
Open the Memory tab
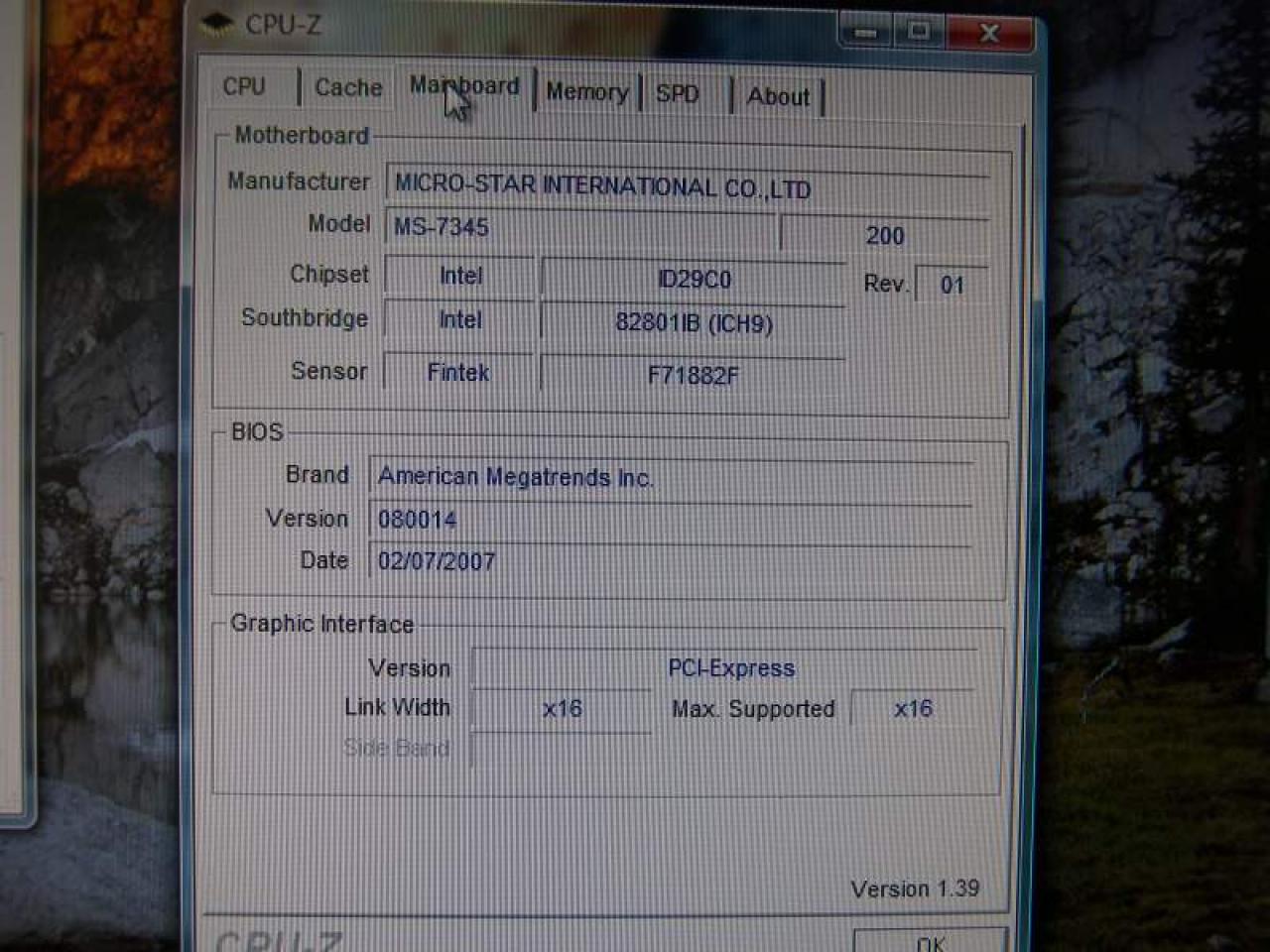587,92
